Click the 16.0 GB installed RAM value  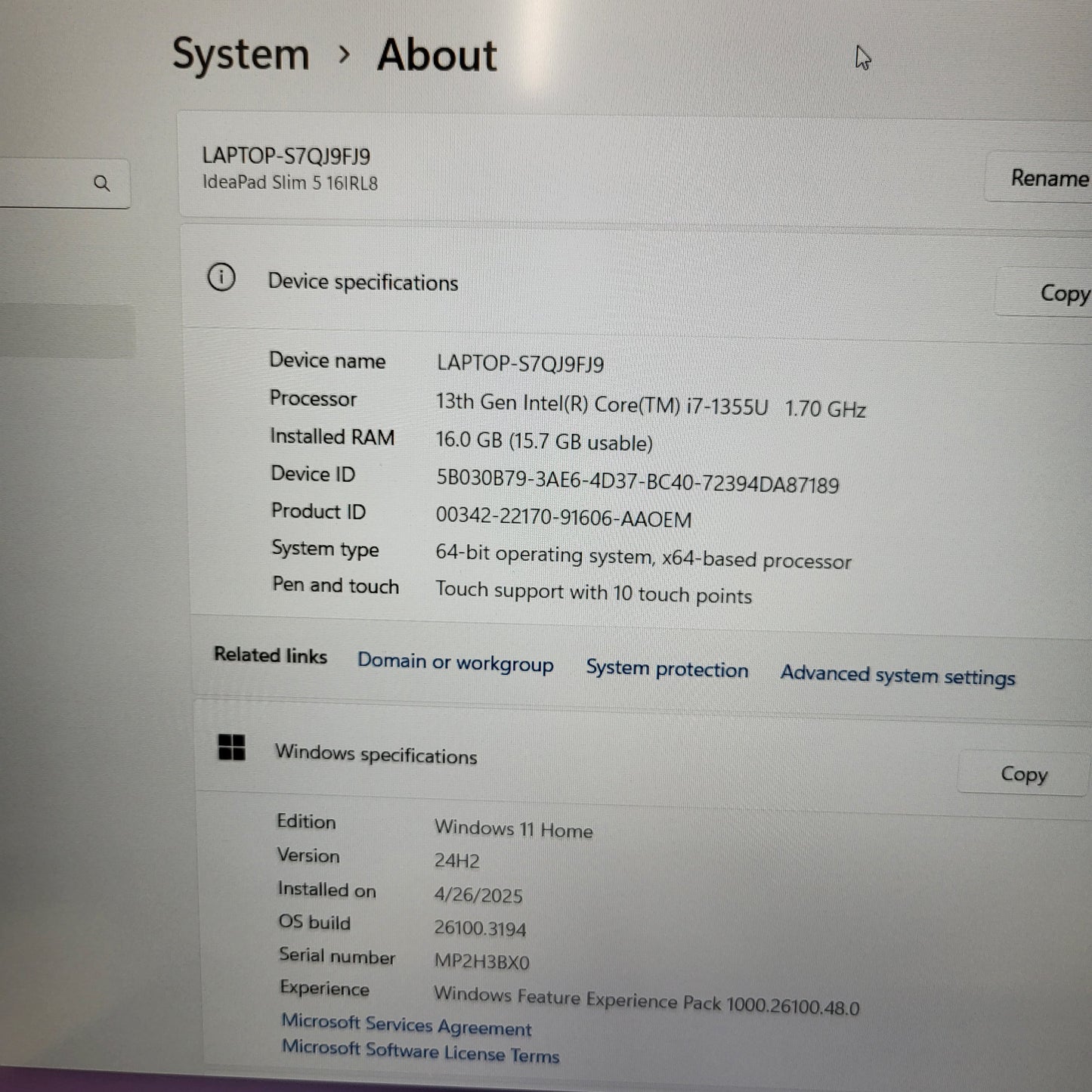tap(544, 441)
